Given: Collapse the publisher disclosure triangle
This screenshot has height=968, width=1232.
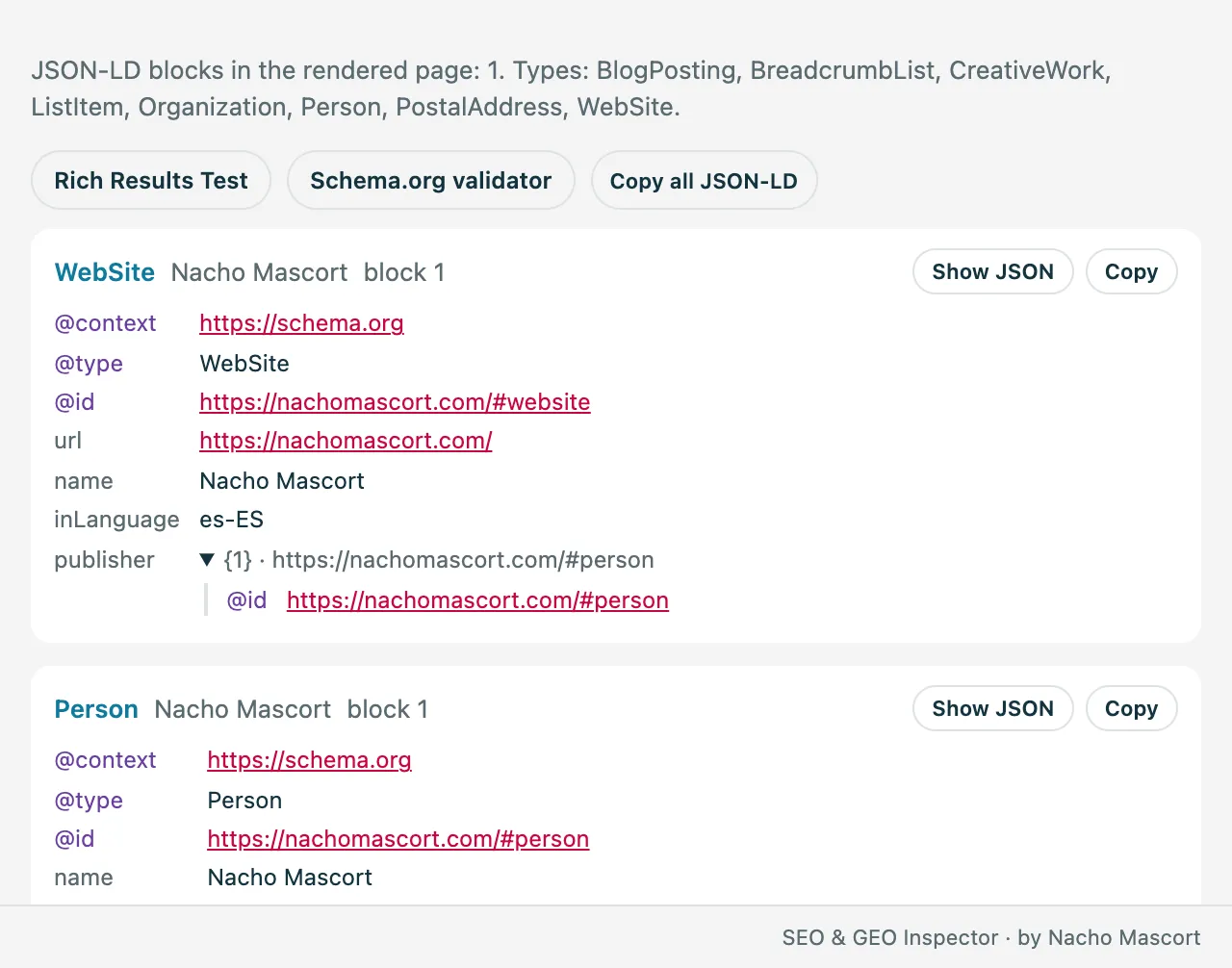Looking at the screenshot, I should (206, 560).
